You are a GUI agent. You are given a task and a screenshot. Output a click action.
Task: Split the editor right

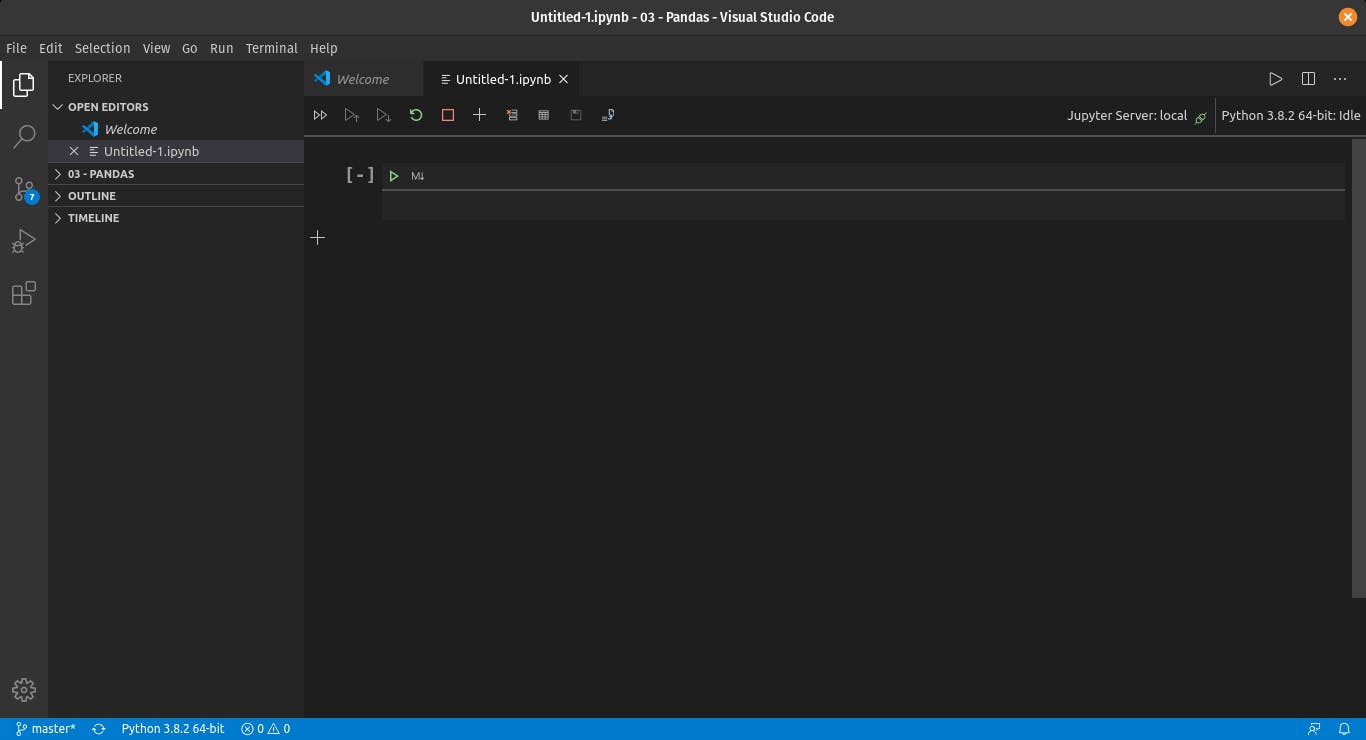(1308, 79)
